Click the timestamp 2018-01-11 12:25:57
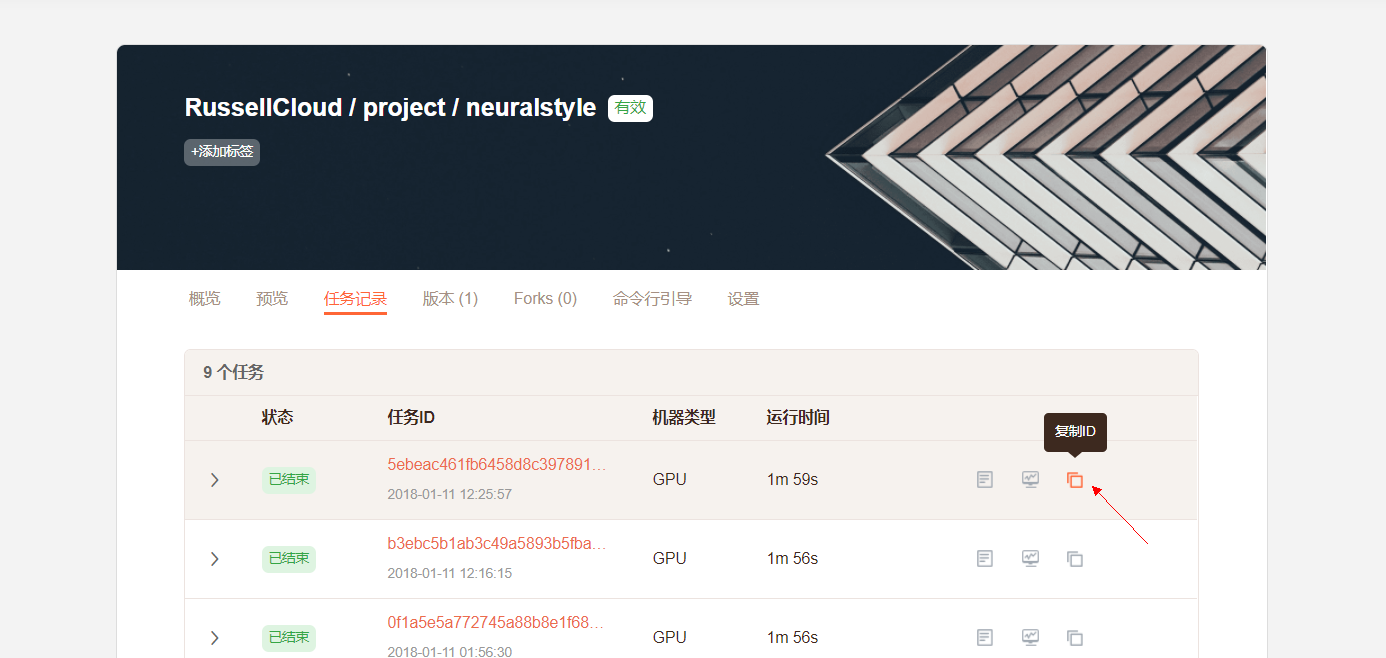1386x658 pixels. (450, 495)
